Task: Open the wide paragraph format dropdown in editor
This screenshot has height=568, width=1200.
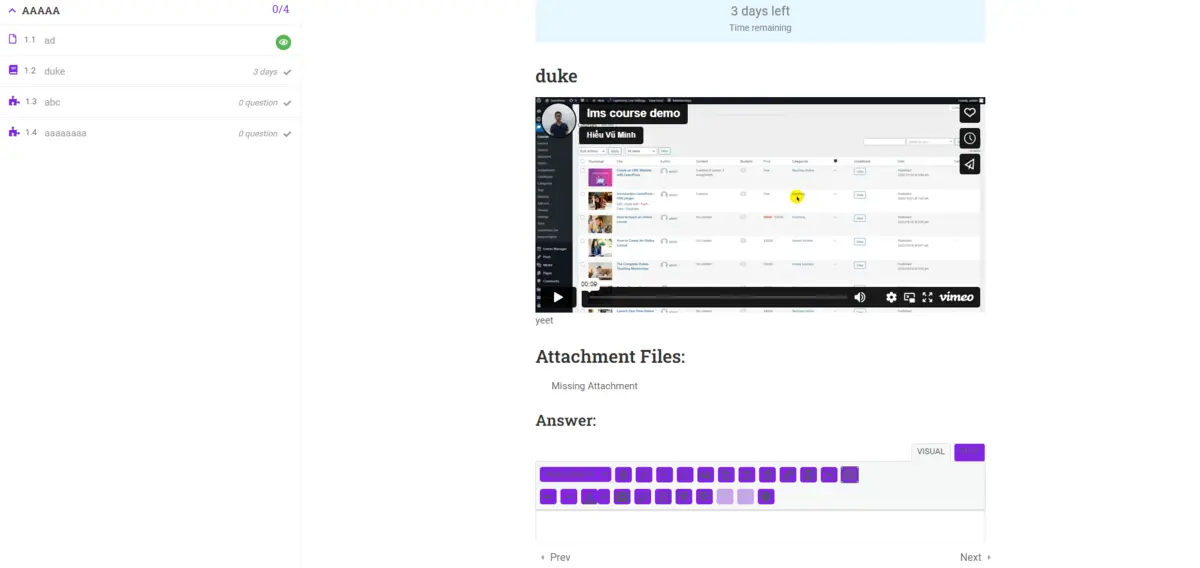Action: coord(575,475)
